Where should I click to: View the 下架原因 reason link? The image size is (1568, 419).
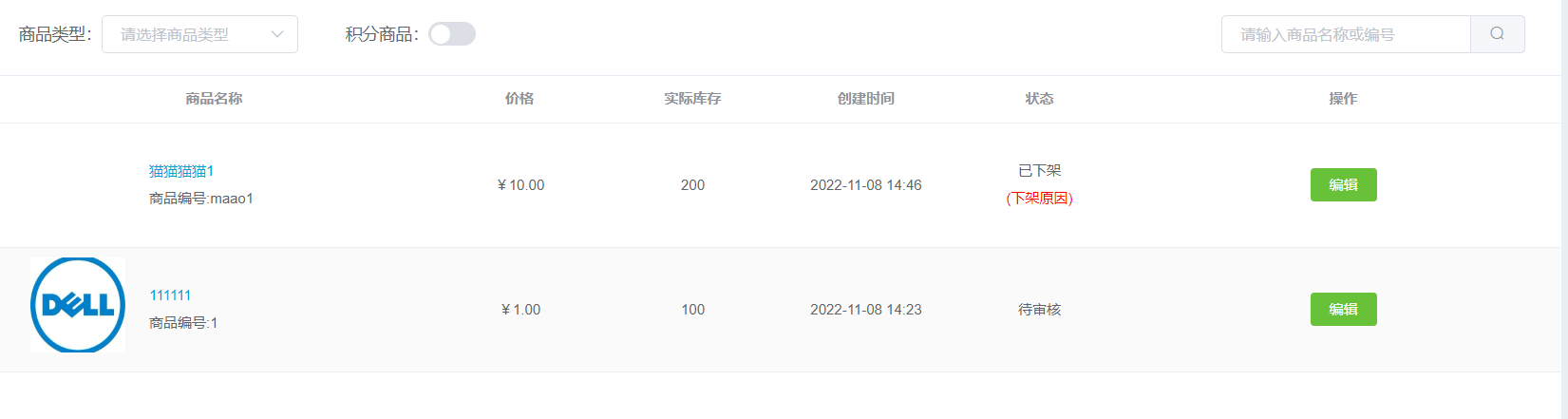tap(1039, 199)
